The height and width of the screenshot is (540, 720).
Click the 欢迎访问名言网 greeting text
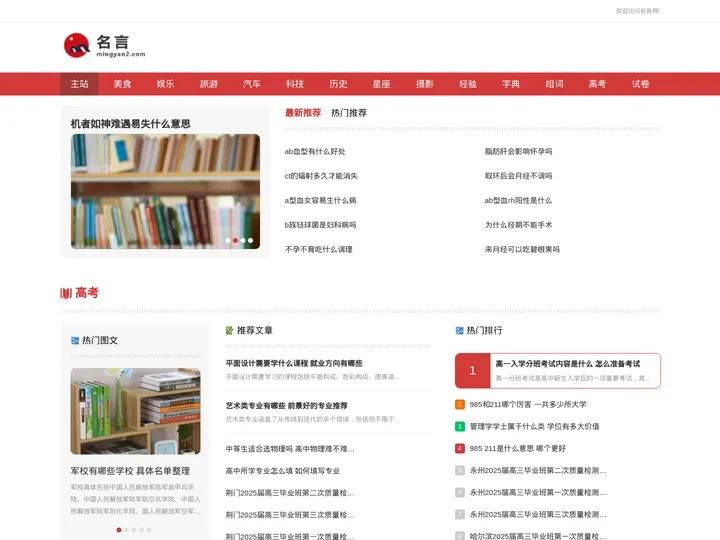(x=638, y=11)
